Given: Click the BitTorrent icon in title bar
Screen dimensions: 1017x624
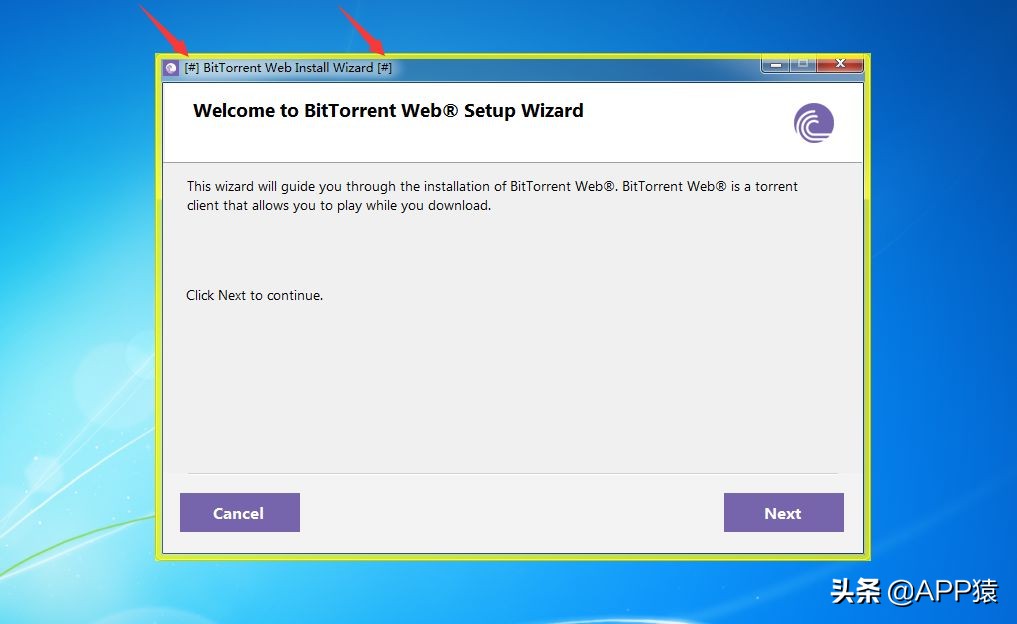Looking at the screenshot, I should click(x=171, y=67).
